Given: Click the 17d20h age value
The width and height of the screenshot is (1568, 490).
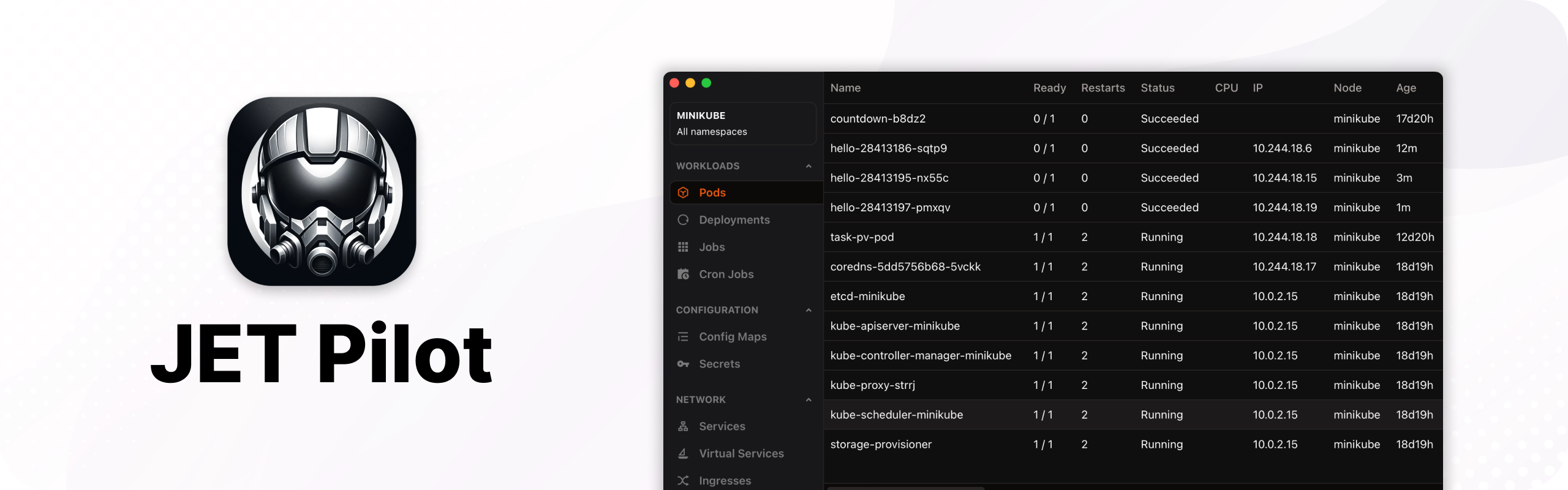Looking at the screenshot, I should point(1414,118).
